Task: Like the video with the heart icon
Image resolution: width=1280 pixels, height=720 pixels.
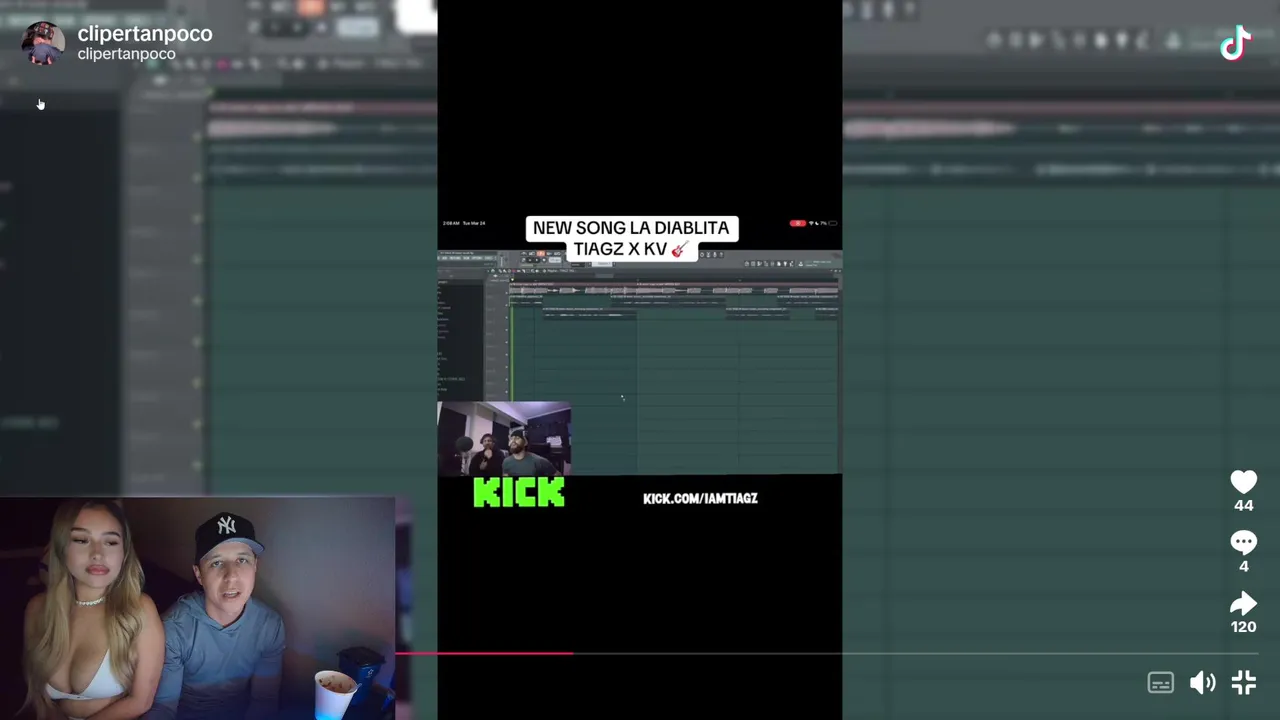Action: click(x=1243, y=481)
